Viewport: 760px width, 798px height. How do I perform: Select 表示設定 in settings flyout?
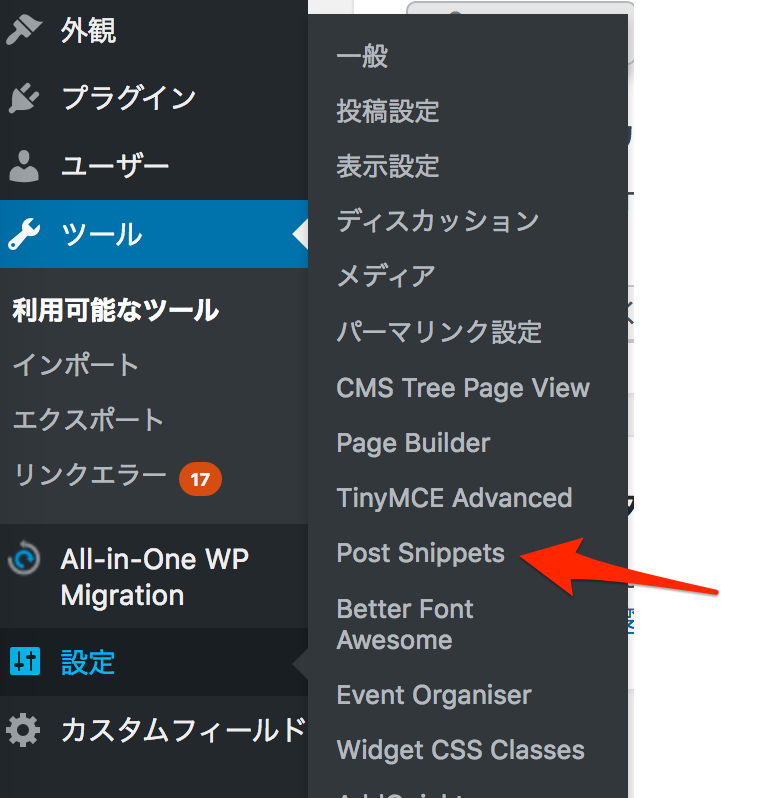[x=388, y=166]
